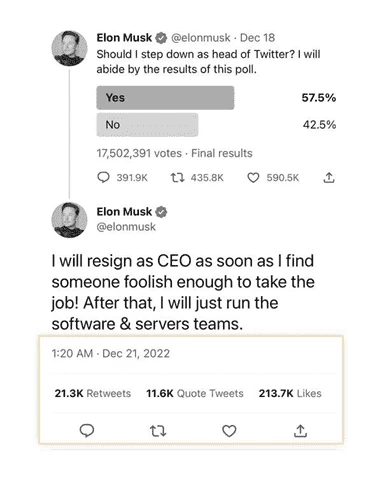Click share icon on the poll tweet
The image size is (382, 478).
click(329, 178)
